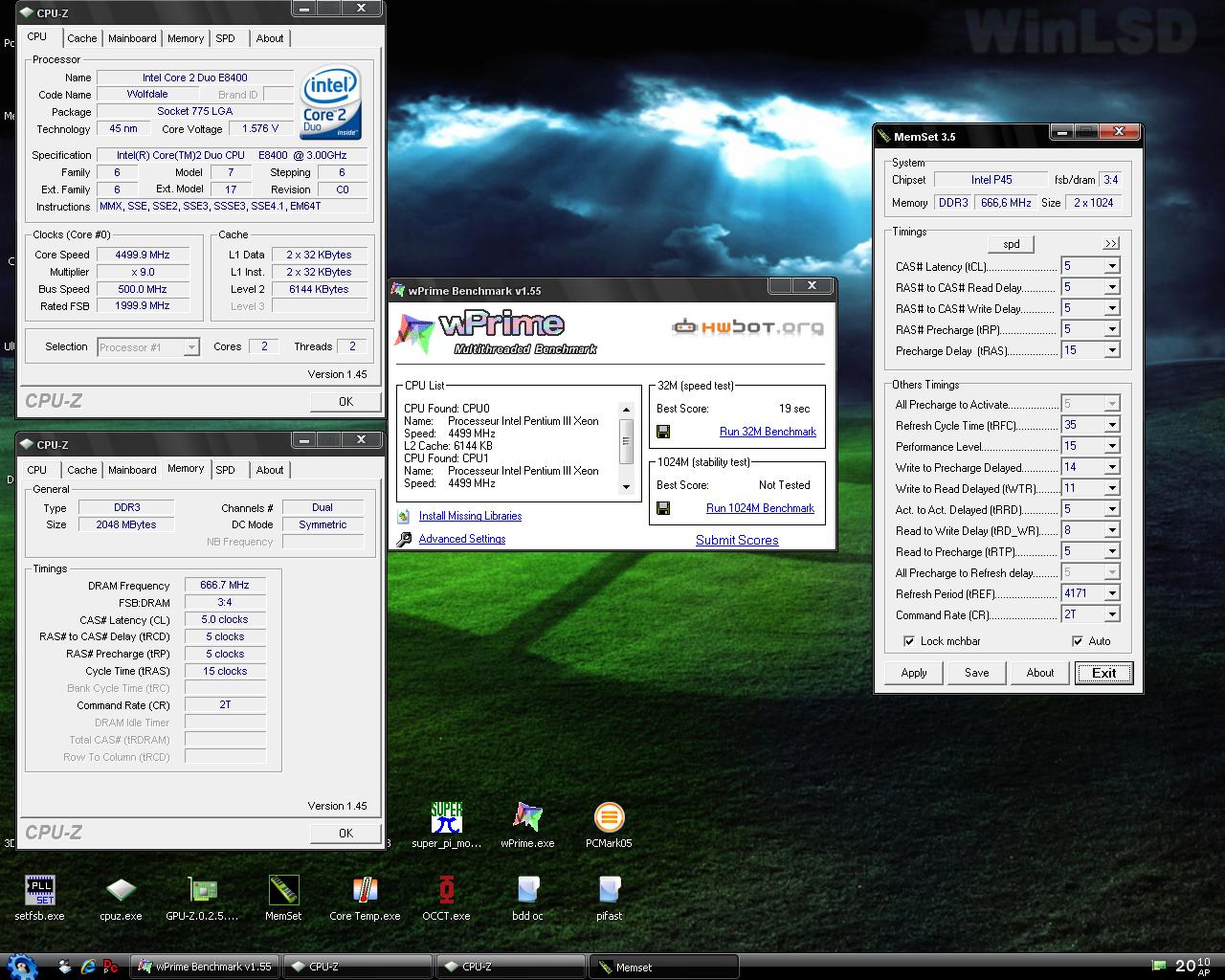
Task: Click the wPrime logo image
Action: click(x=495, y=332)
